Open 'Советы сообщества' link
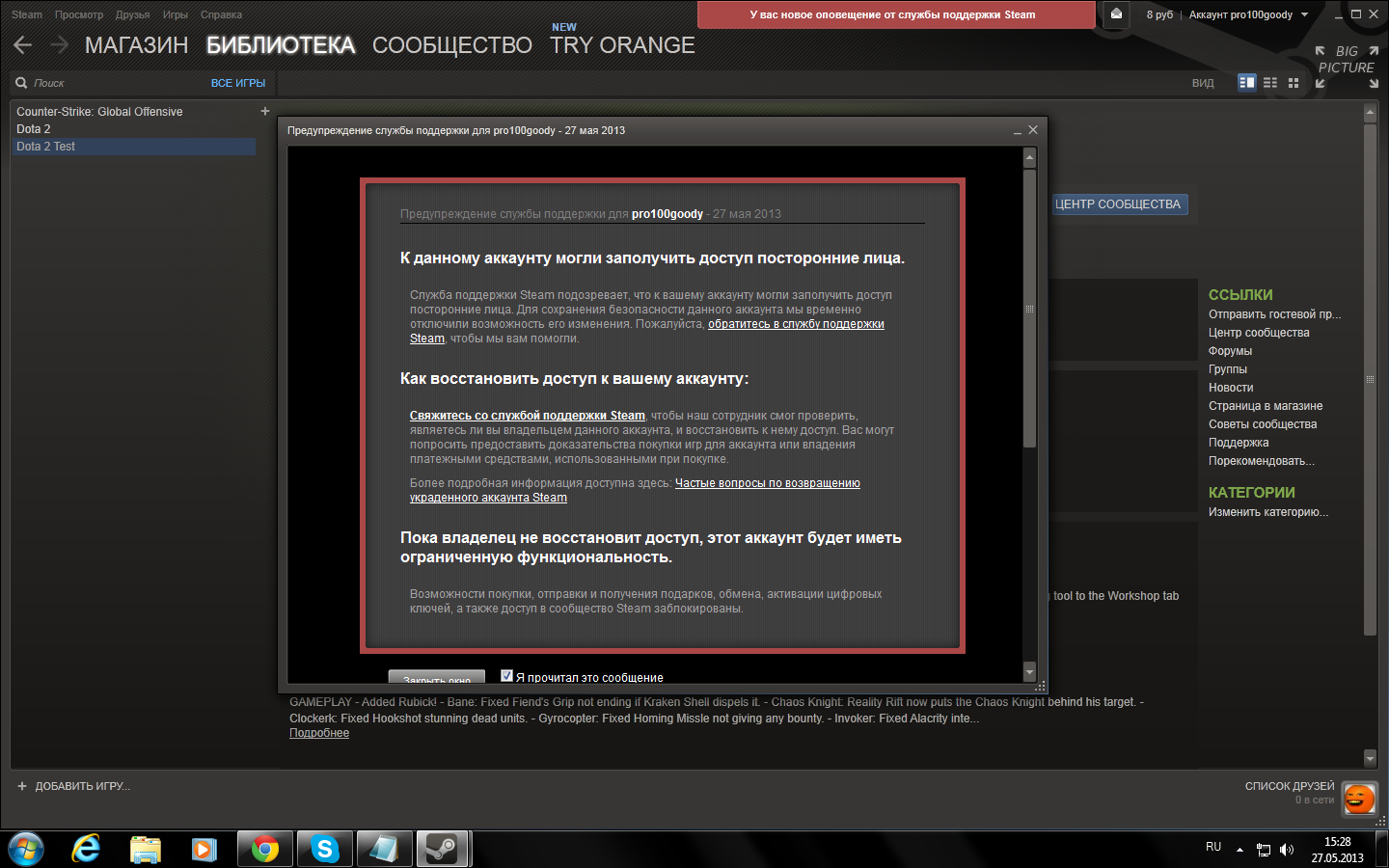1389x868 pixels. point(1263,424)
